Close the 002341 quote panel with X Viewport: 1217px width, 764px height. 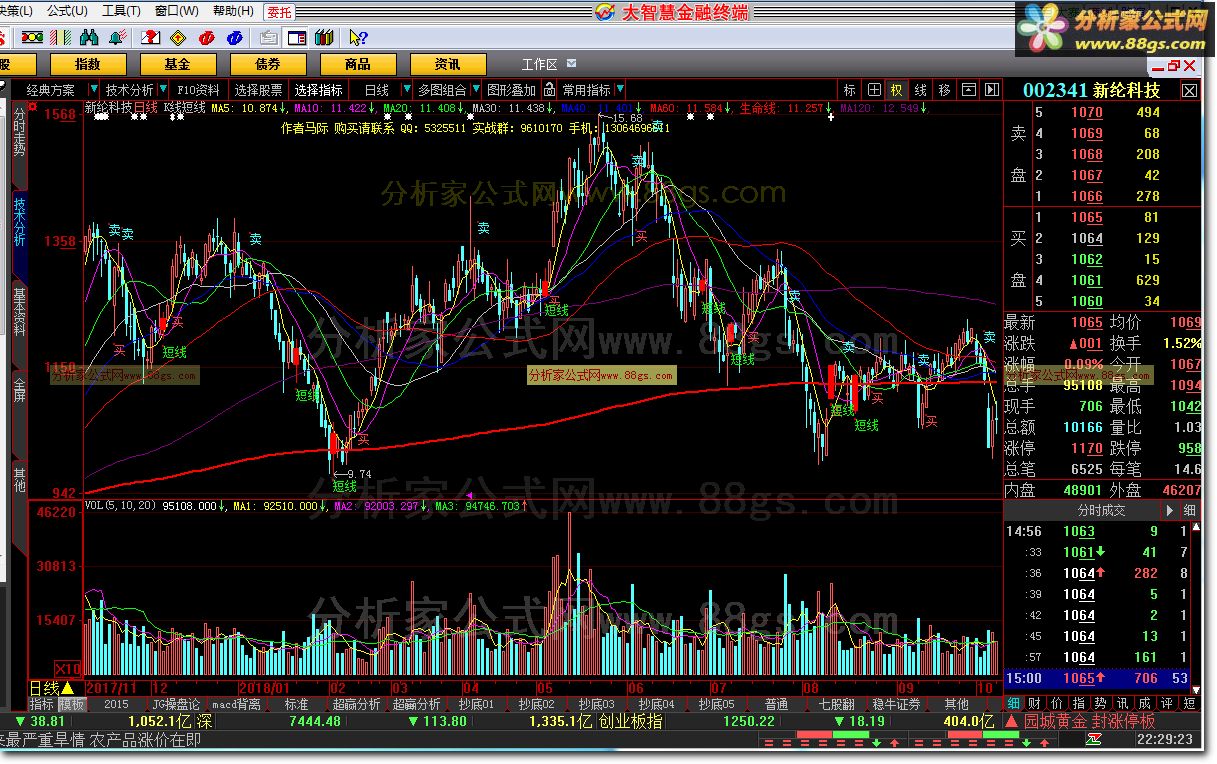coord(1189,90)
